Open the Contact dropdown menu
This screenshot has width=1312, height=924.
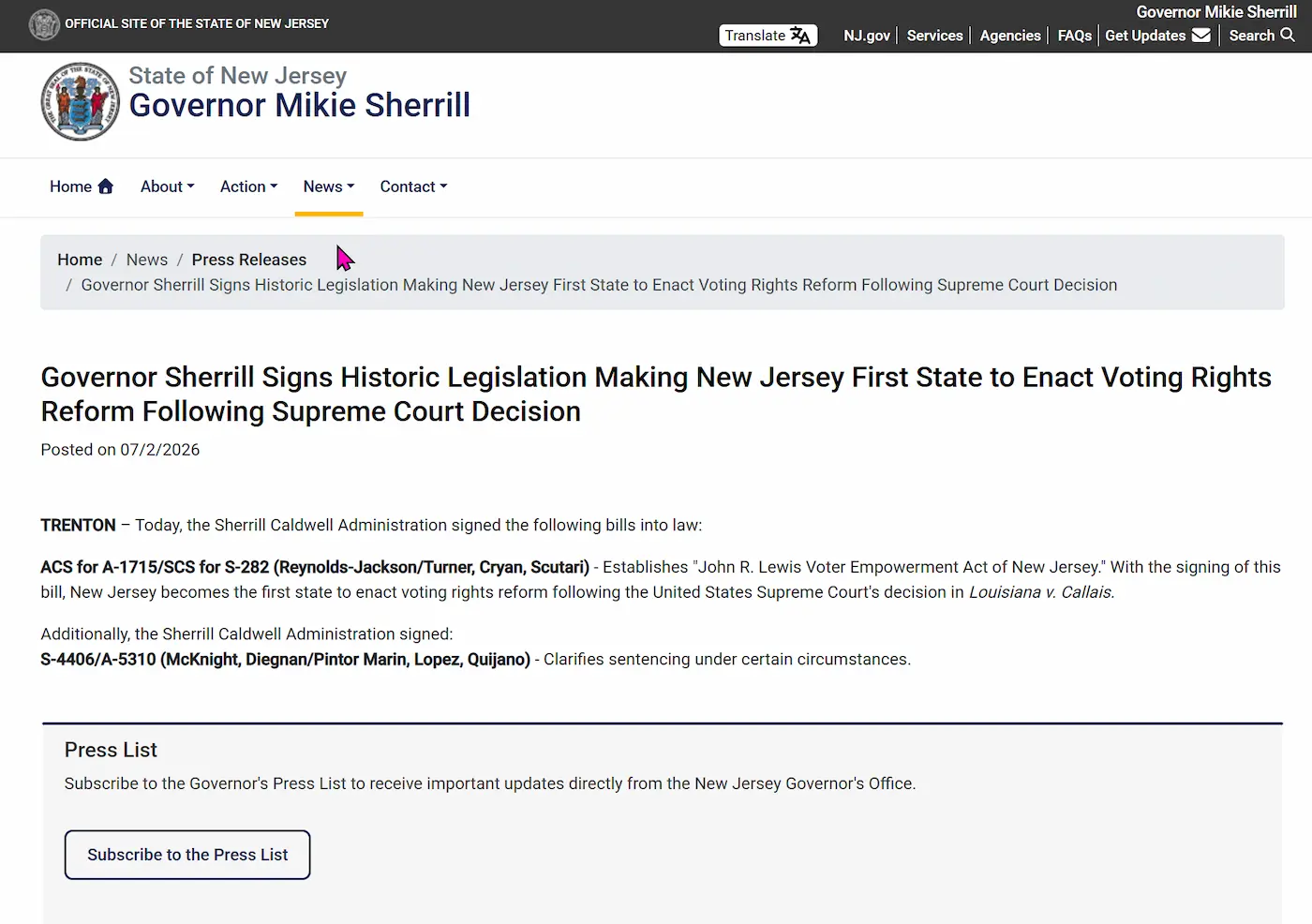pyautogui.click(x=413, y=186)
